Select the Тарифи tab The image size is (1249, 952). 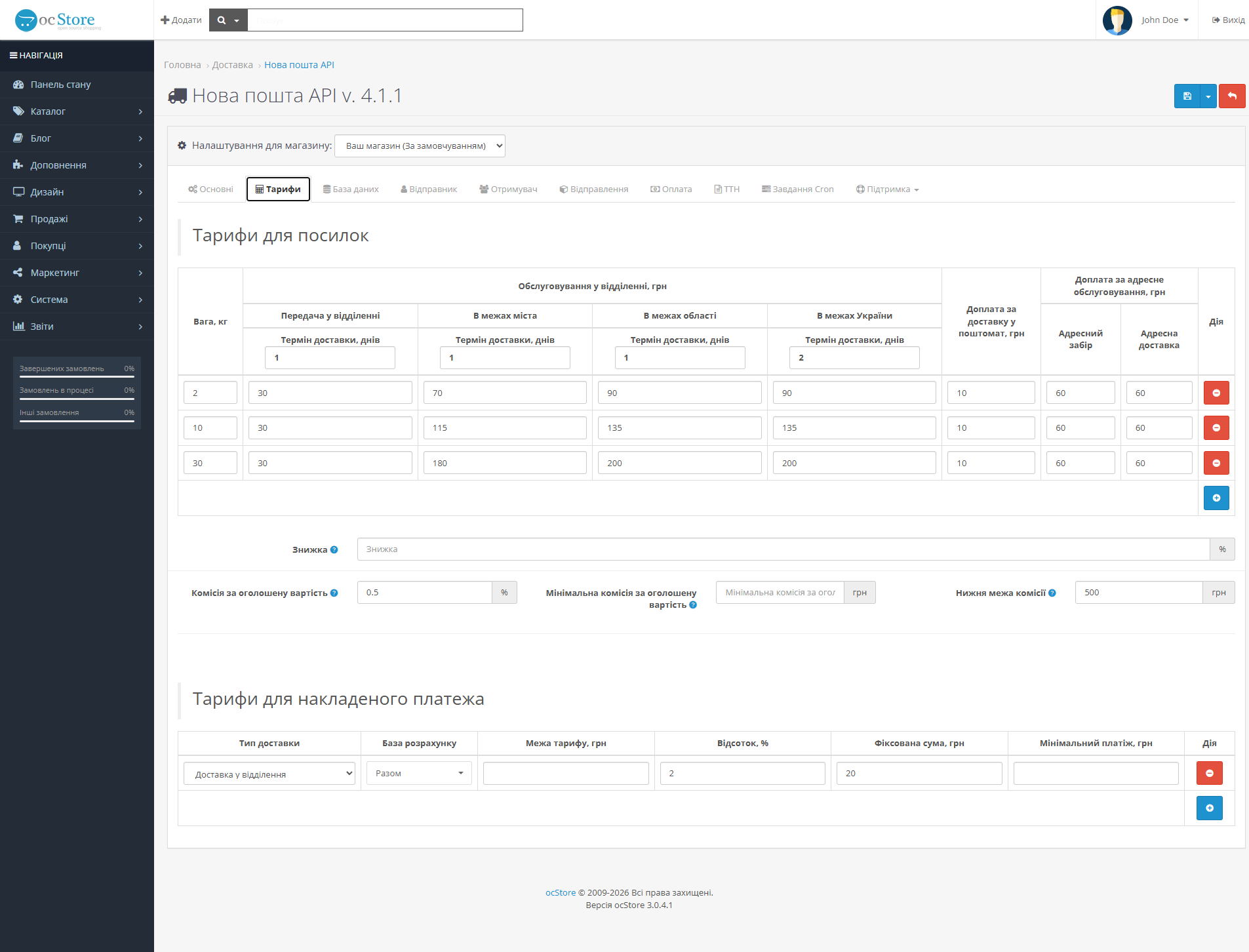coord(278,189)
